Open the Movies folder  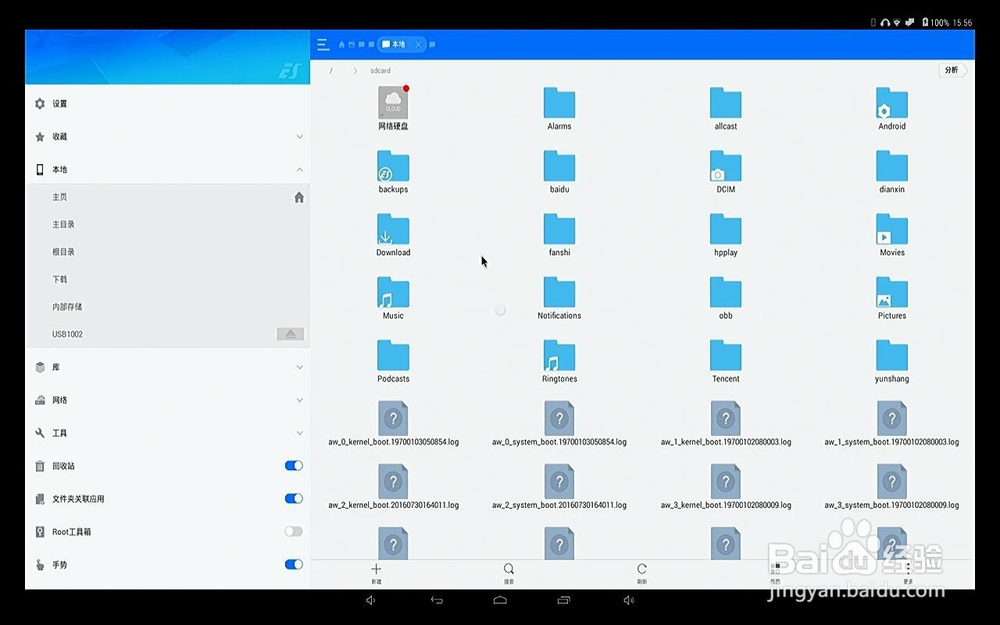892,235
